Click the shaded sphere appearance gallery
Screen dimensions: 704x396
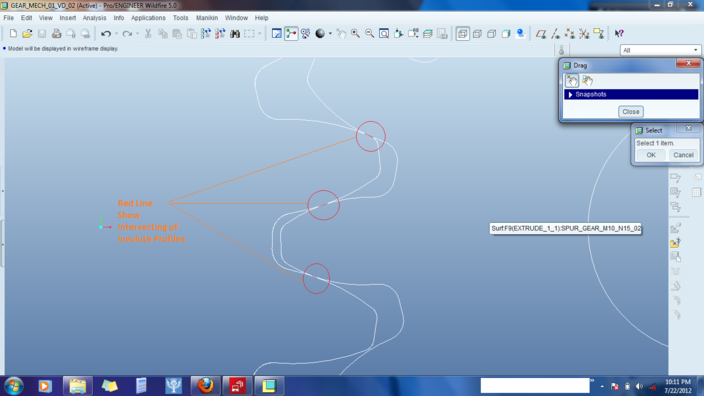click(320, 34)
